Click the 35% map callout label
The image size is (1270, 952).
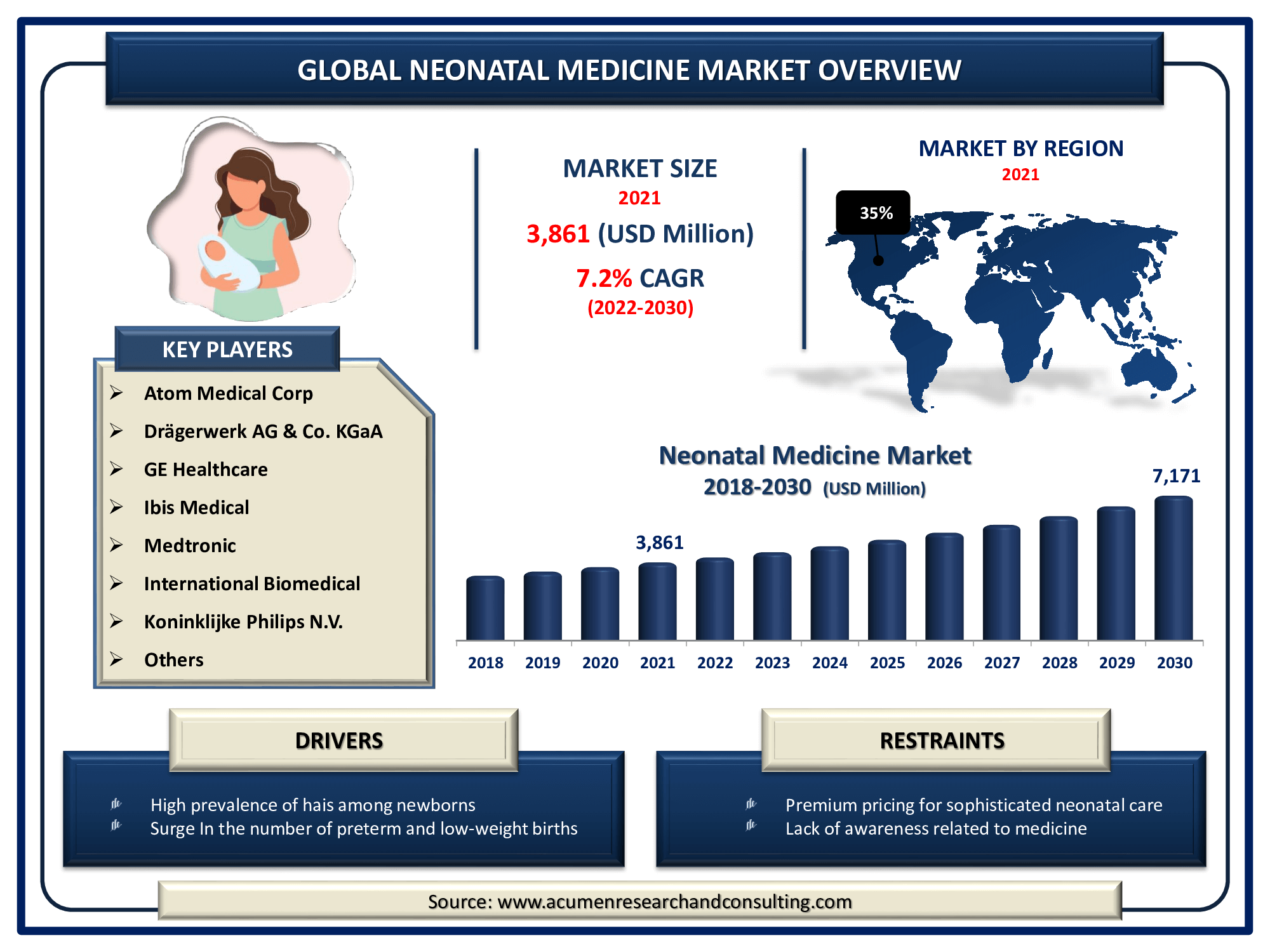point(873,213)
